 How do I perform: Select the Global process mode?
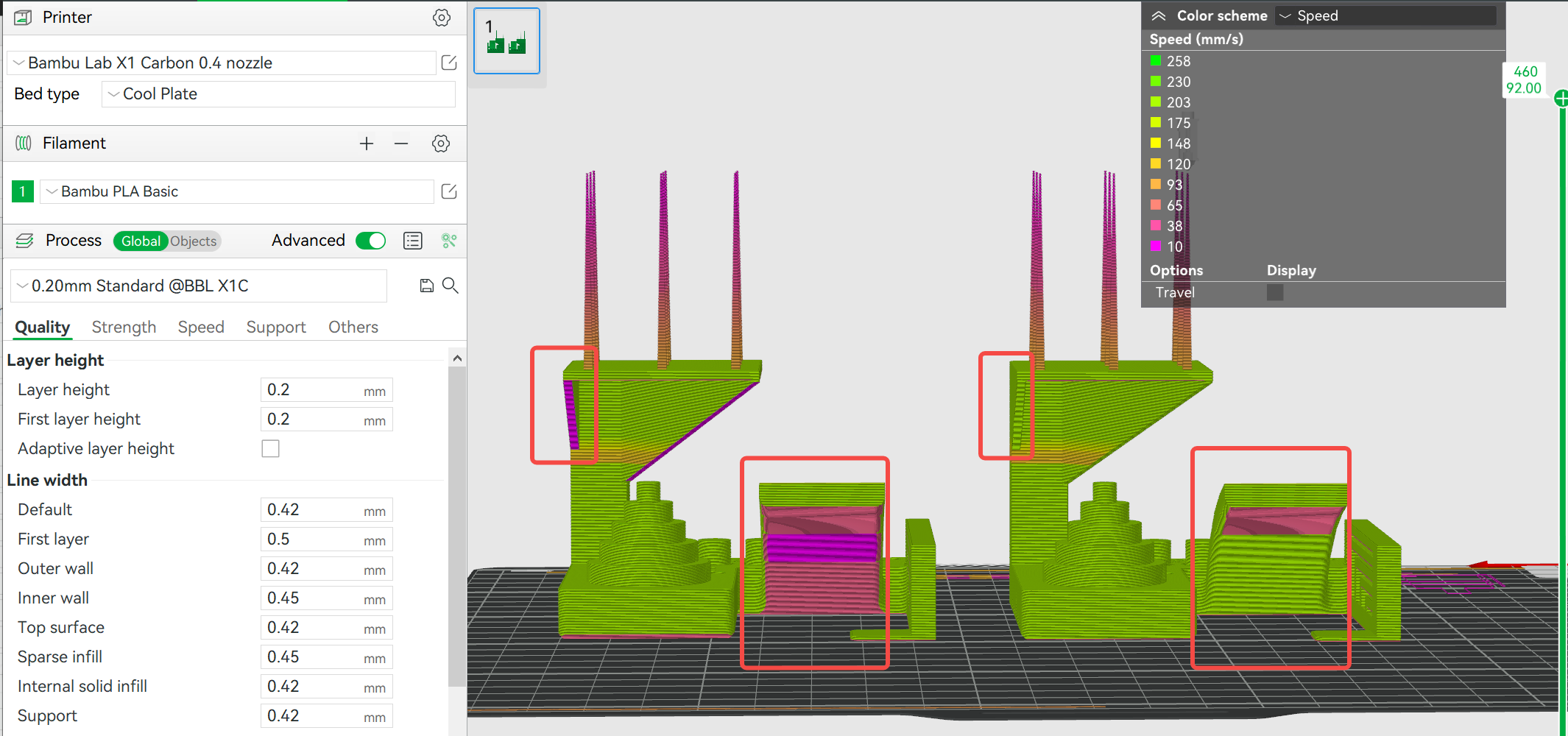point(141,241)
